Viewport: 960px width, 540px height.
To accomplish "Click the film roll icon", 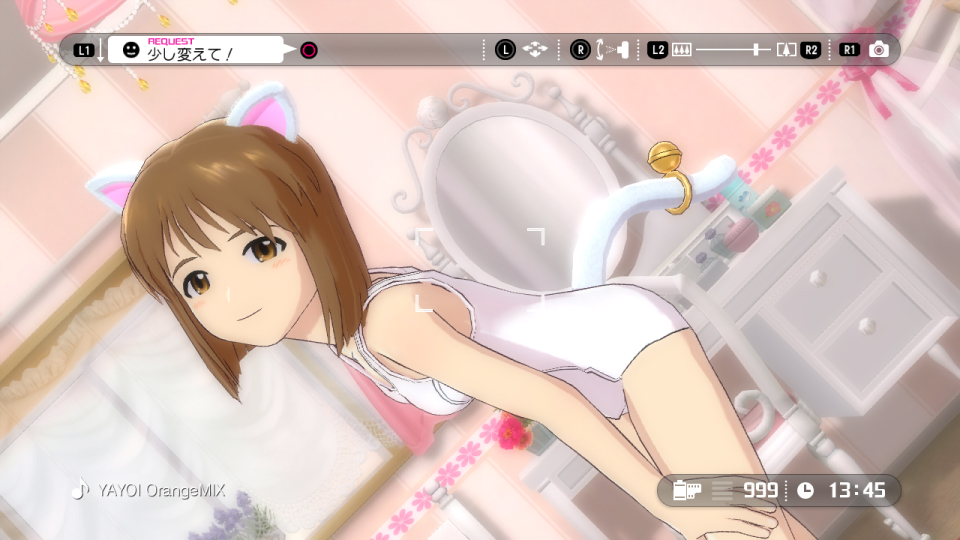I will point(686,490).
